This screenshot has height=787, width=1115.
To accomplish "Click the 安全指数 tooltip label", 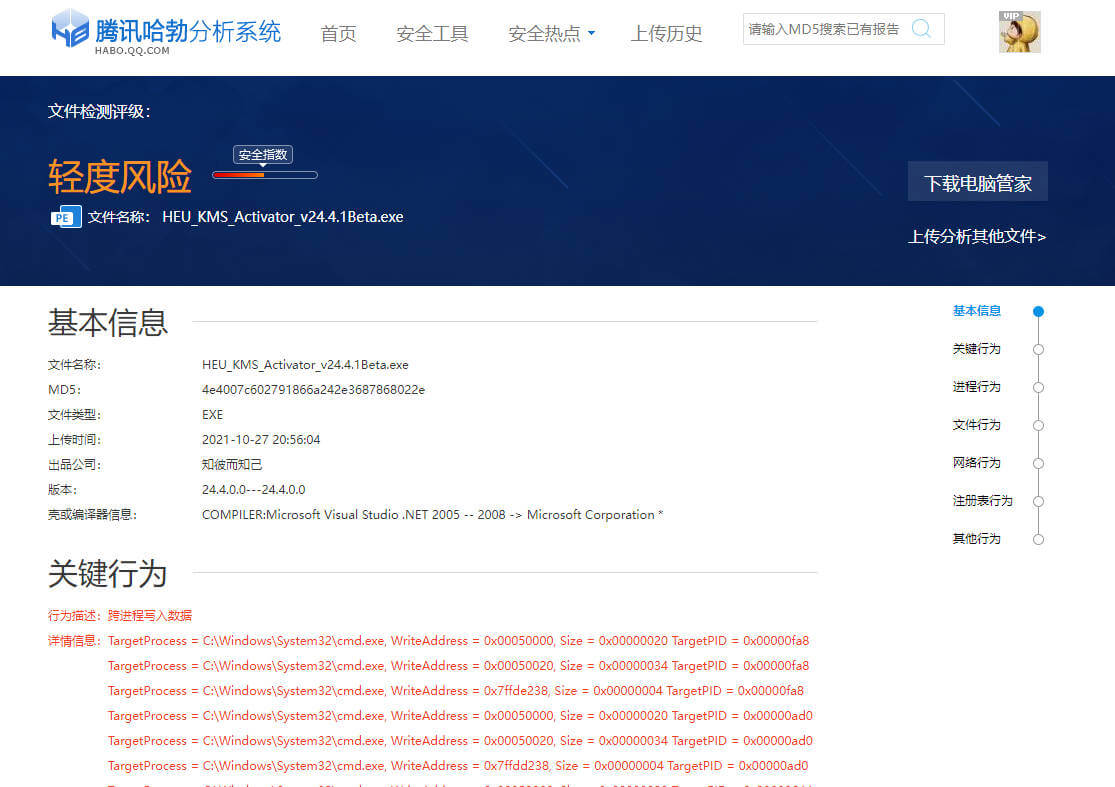I will coord(262,155).
